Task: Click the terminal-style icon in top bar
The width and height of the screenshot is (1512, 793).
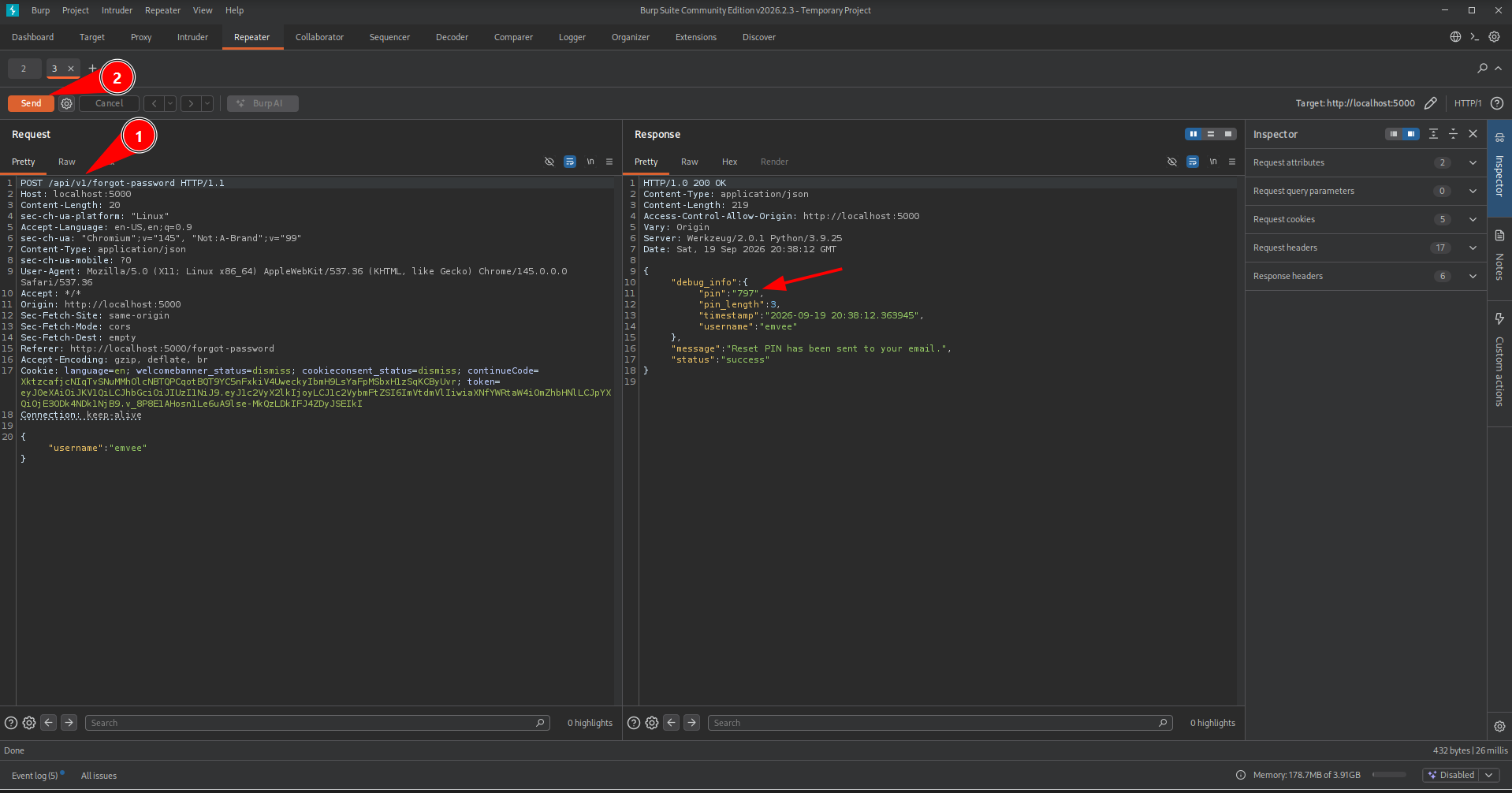Action: click(1474, 37)
